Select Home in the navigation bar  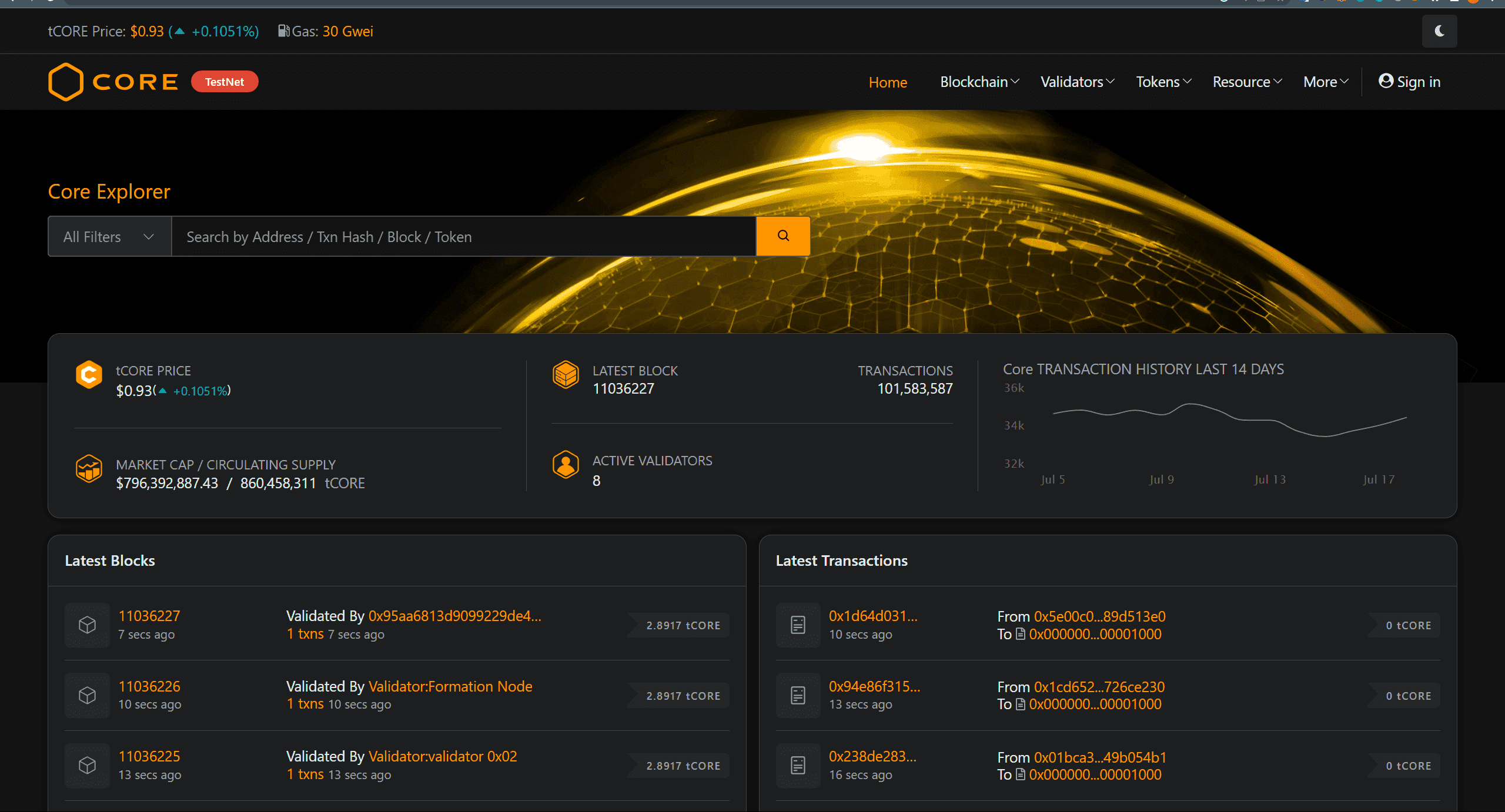click(887, 82)
